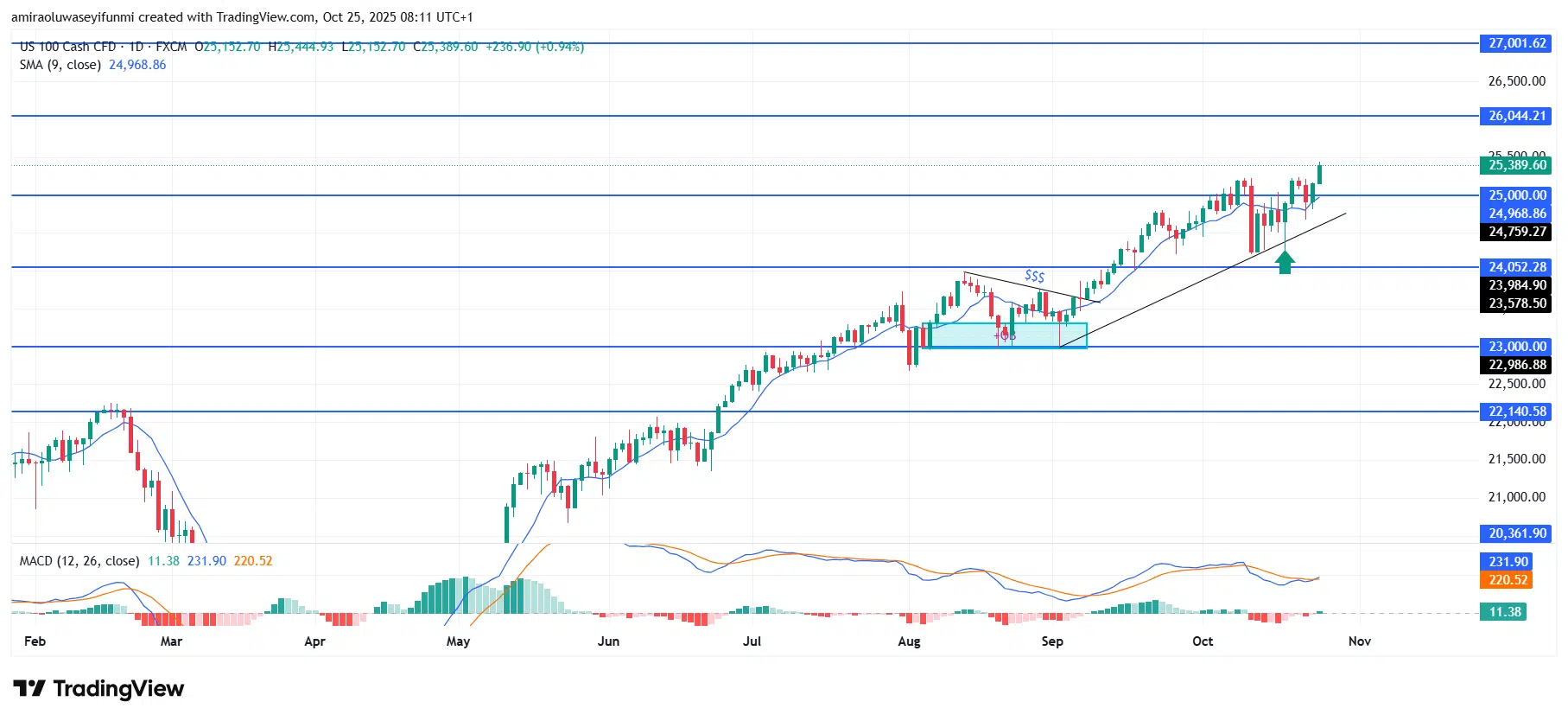Open the SMA (9, close) indicator legend
Screen dimensions: 1568x721
[60, 65]
